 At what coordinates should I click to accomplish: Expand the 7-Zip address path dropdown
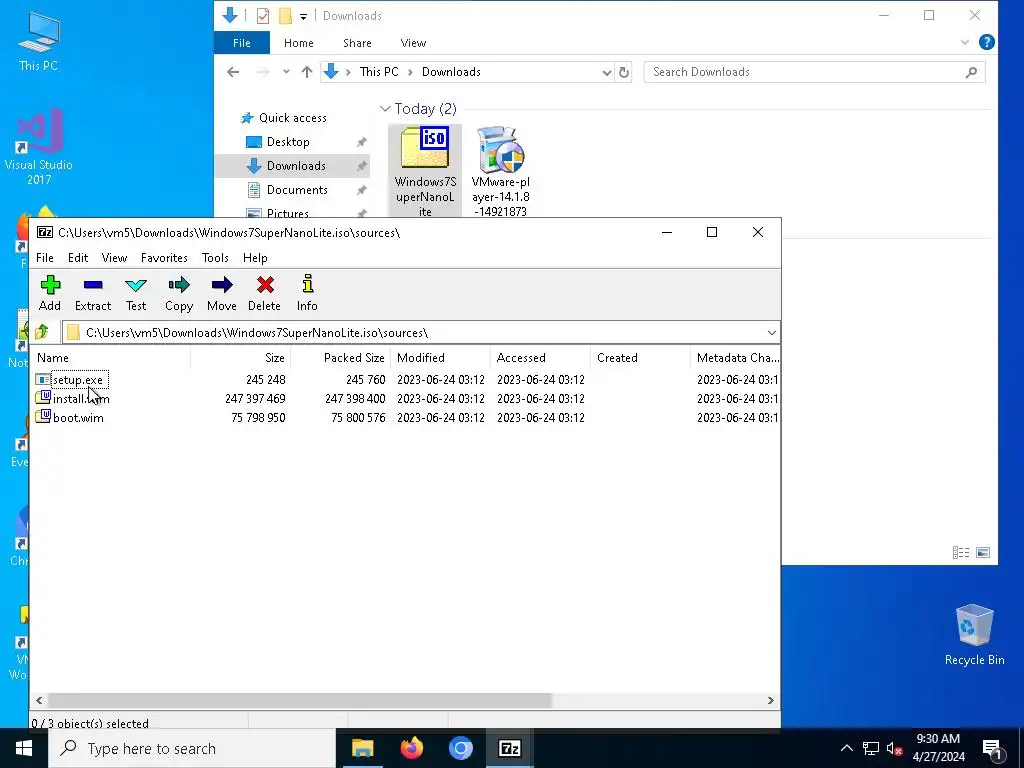tap(771, 332)
